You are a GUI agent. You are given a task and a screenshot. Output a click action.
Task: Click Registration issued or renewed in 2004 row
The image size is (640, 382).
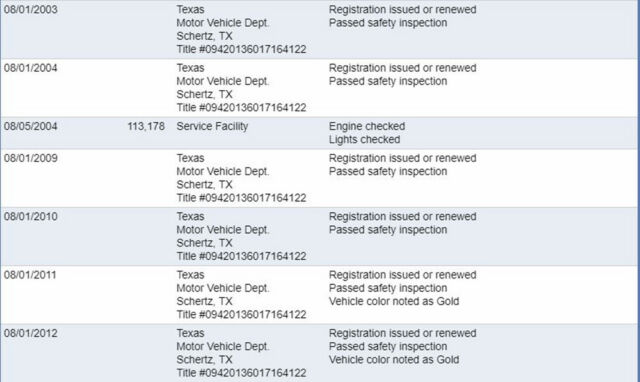click(x=402, y=68)
